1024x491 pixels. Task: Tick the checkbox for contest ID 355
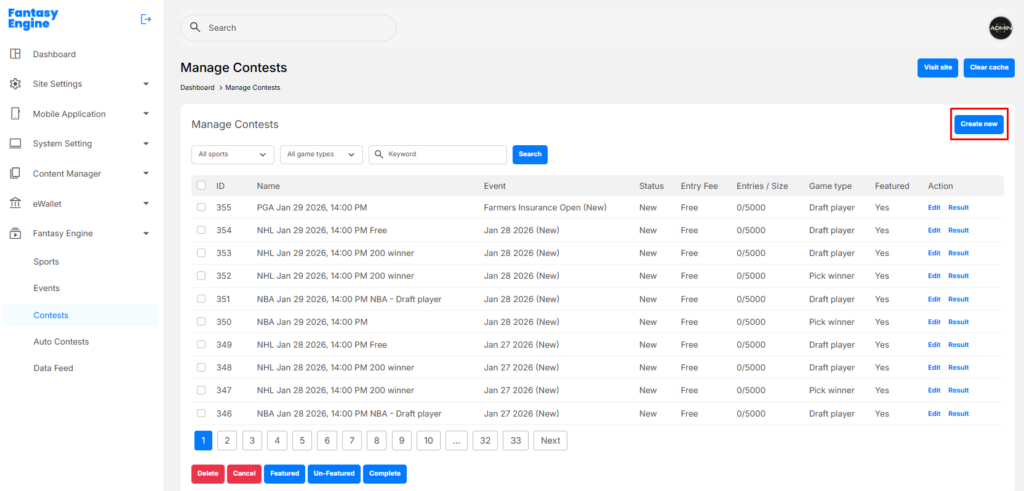point(202,207)
